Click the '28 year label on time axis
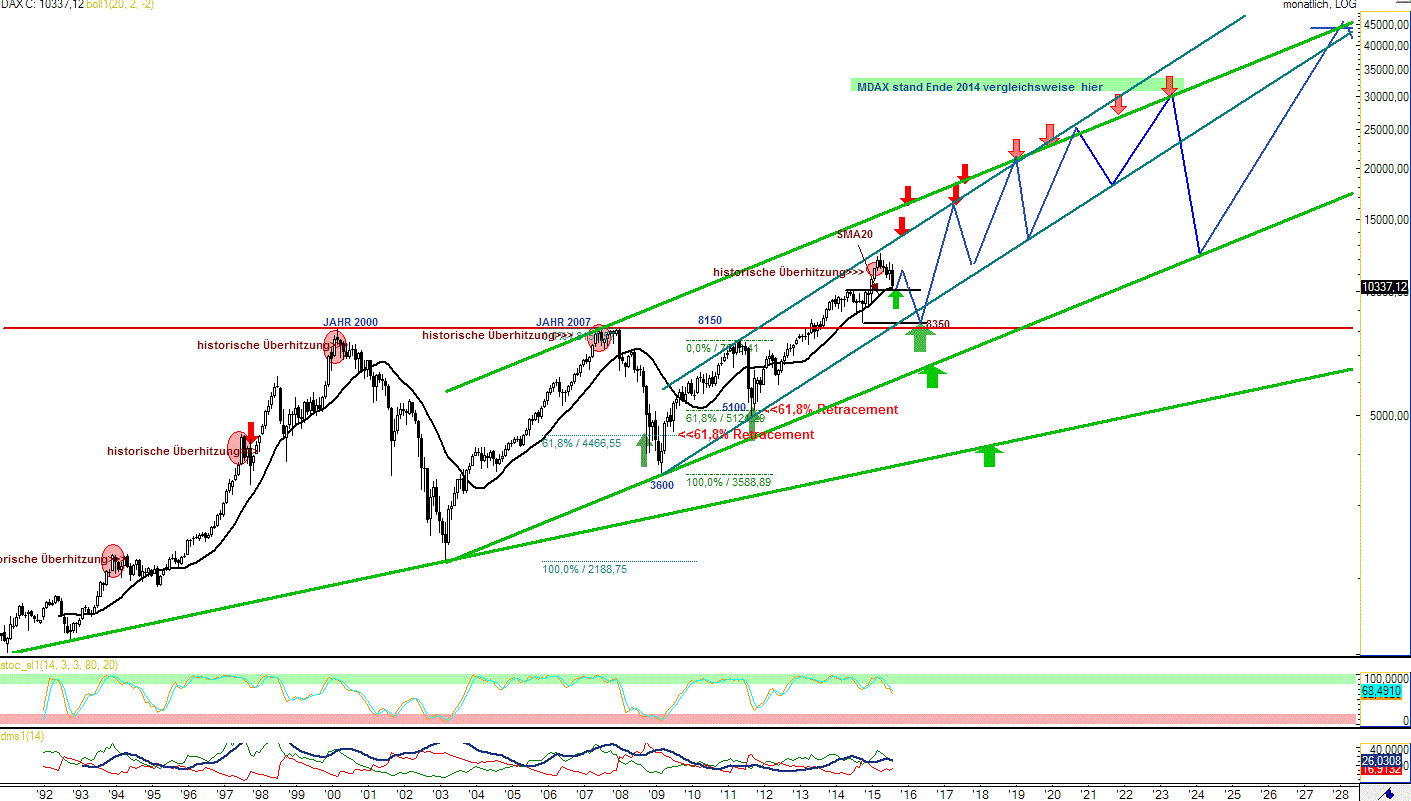The height and width of the screenshot is (801, 1411). coord(1340,794)
